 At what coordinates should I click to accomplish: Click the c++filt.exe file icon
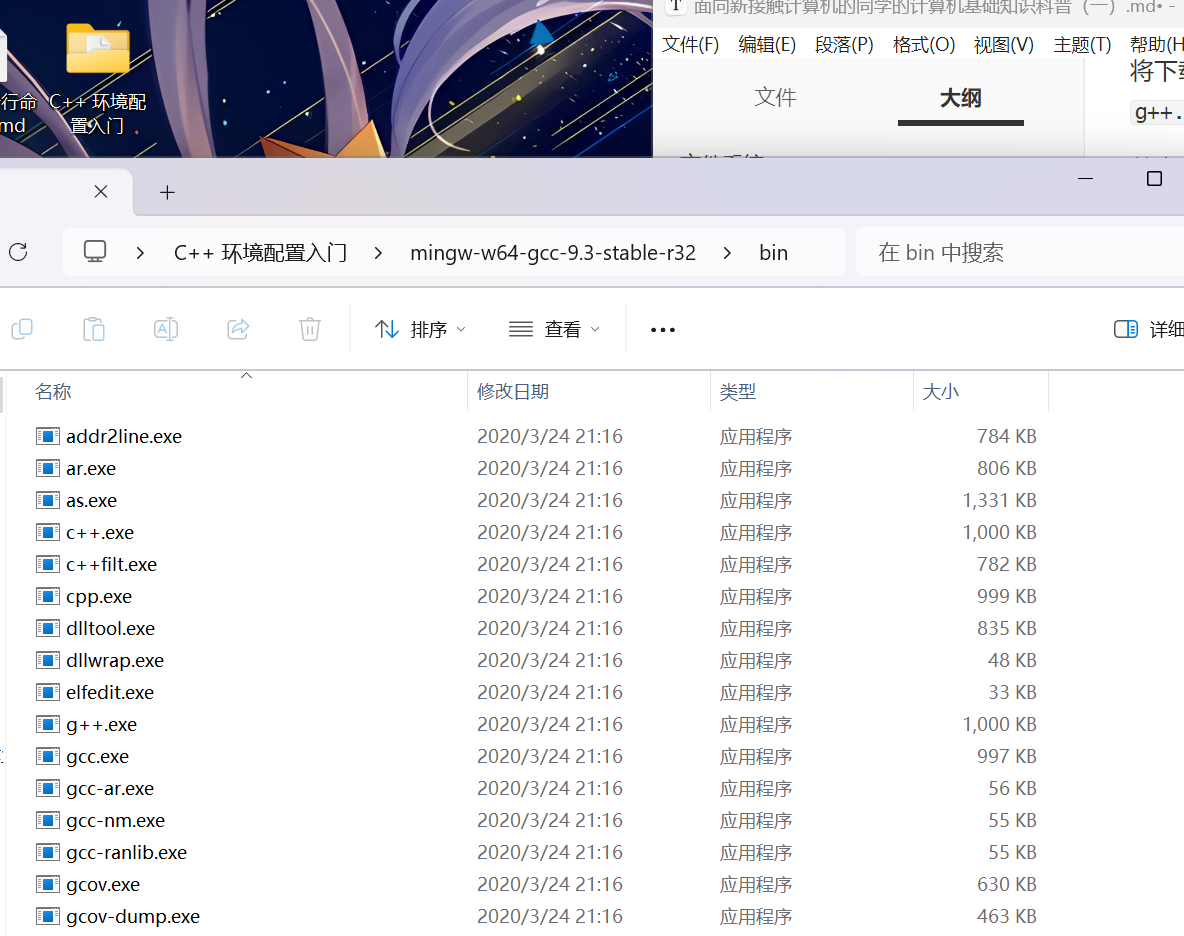(x=48, y=565)
